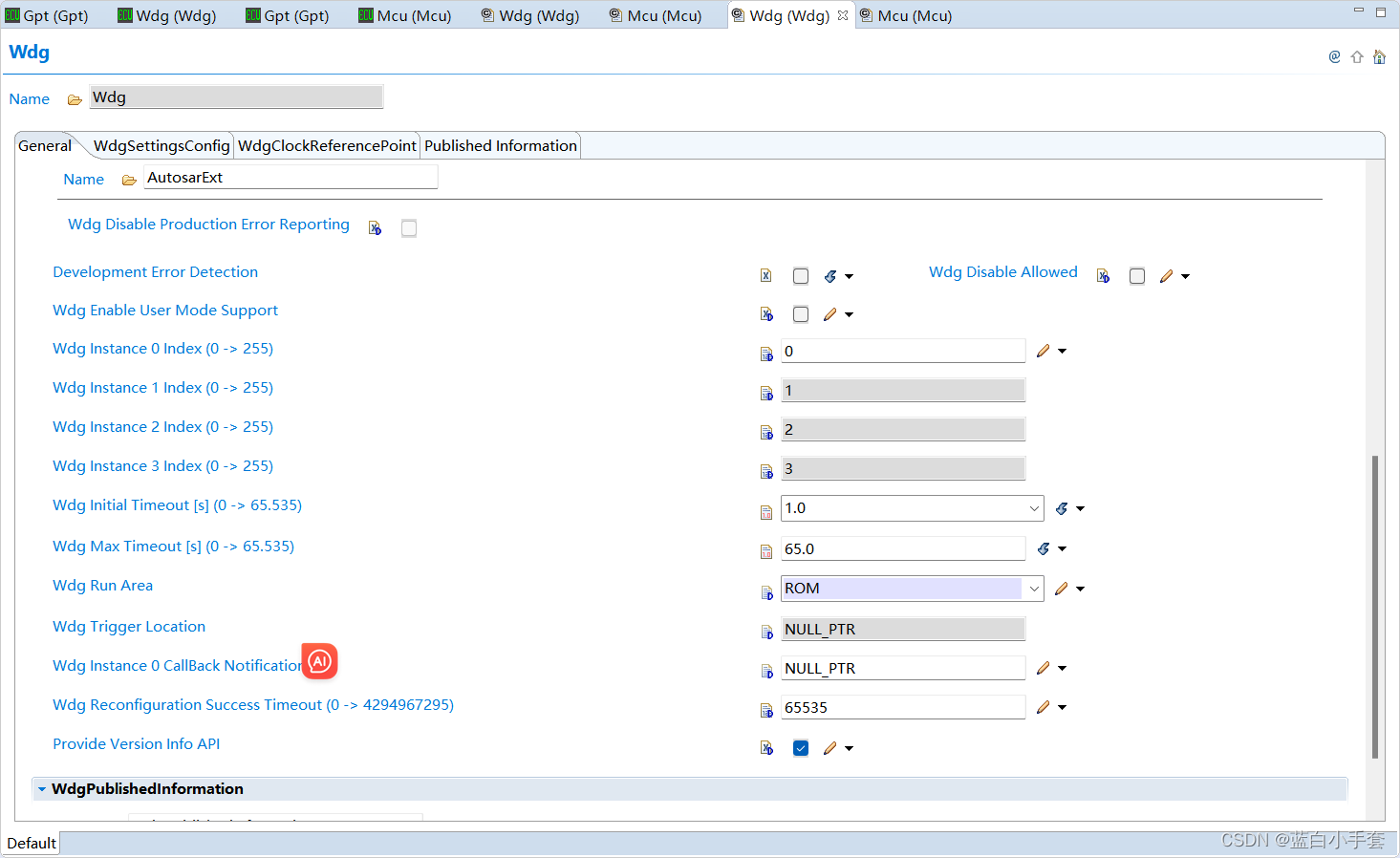Click the up arrow icon in top-right toolbar
Viewport: 1400px width, 858px height.
1357,57
